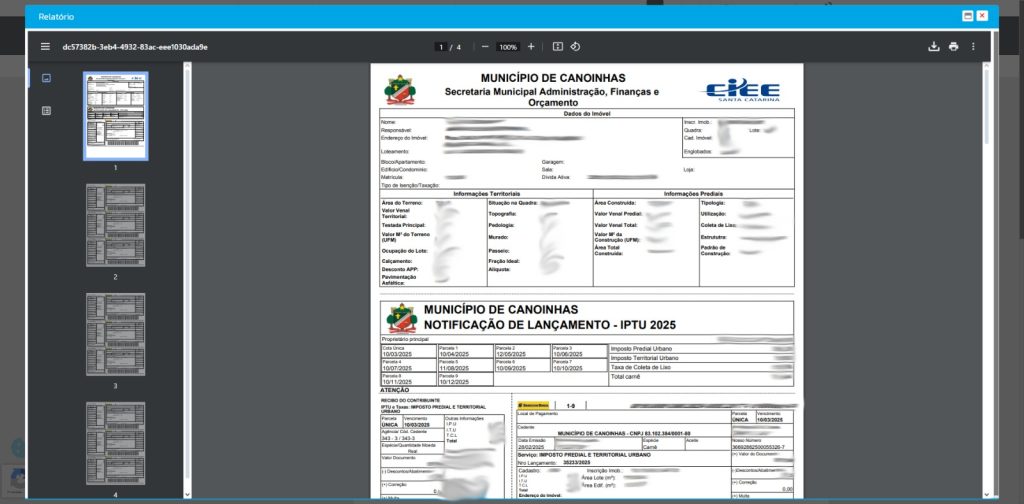Viewport: 1024px width, 504px height.
Task: Click the Secretaria Municipal Administração, Finanças e Orçamento subtitle
Action: coord(552,97)
